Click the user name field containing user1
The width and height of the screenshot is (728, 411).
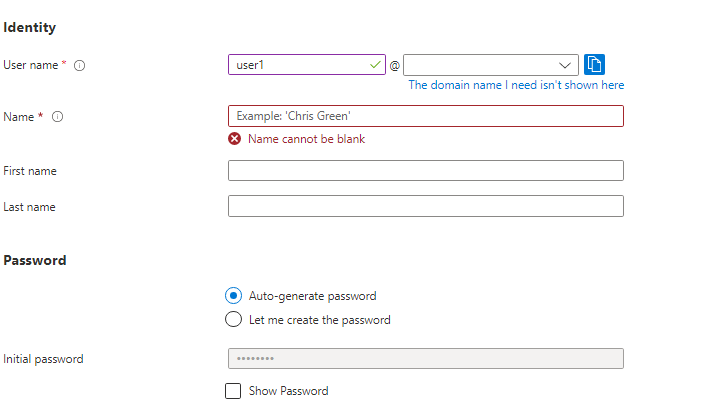(298, 65)
